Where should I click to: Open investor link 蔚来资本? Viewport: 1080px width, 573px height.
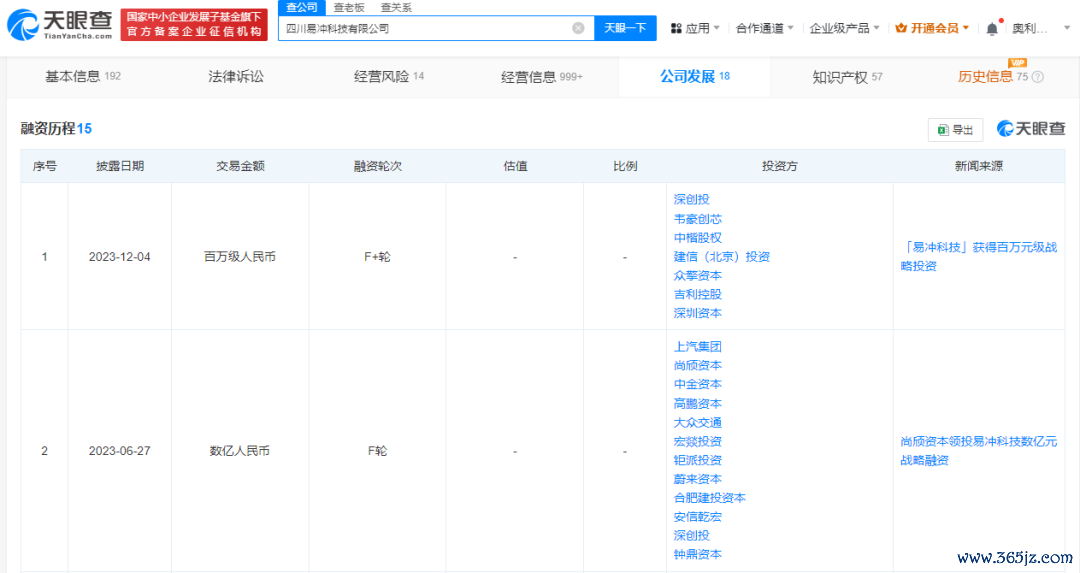698,479
